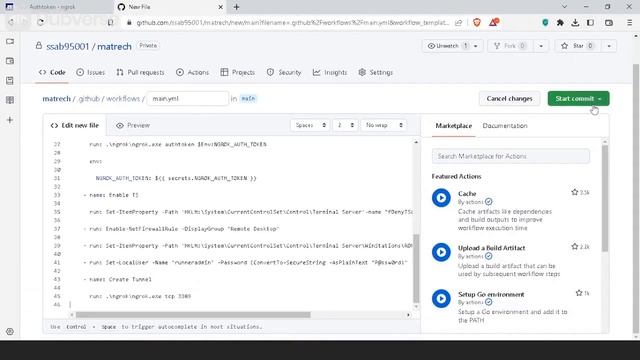Viewport: 640px width, 360px height.
Task: Click the matrech breadcrumb link
Action: point(56,99)
